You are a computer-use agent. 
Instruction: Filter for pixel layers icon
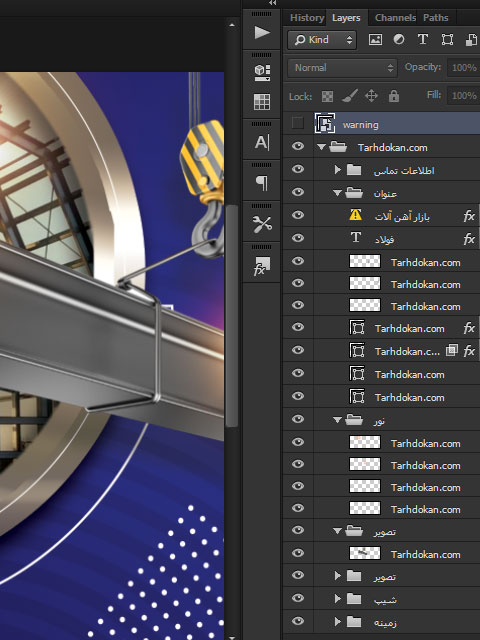pyautogui.click(x=375, y=40)
